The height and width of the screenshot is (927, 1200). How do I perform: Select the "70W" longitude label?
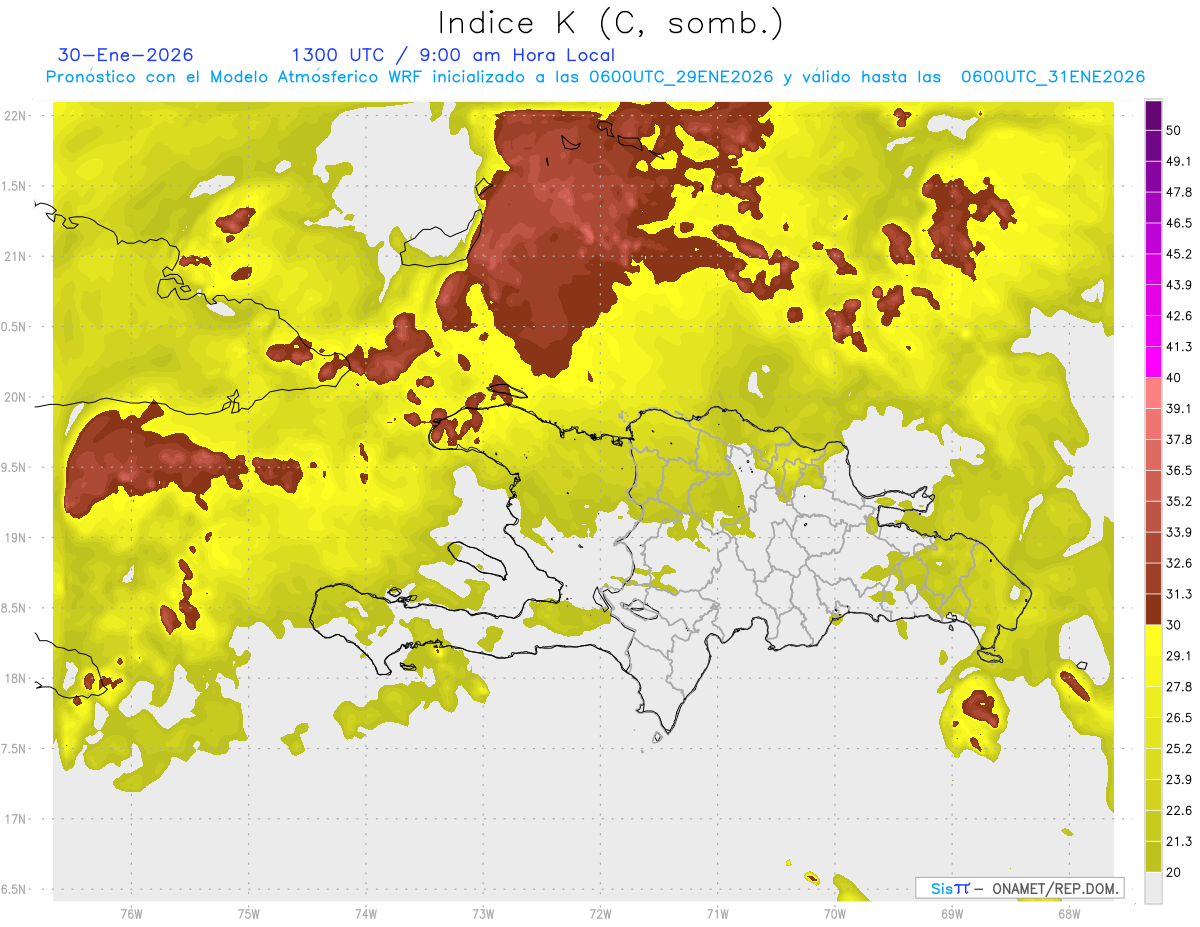[834, 914]
